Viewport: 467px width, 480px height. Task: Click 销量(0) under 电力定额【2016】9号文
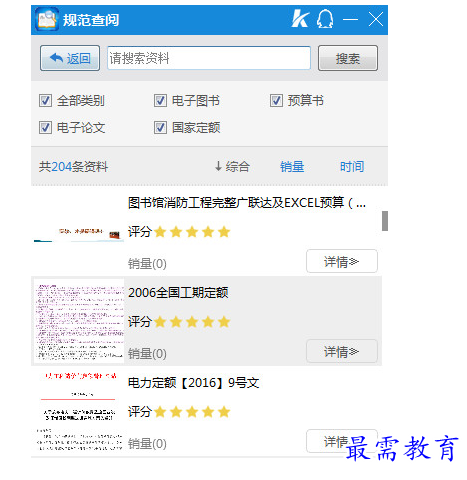[147, 443]
